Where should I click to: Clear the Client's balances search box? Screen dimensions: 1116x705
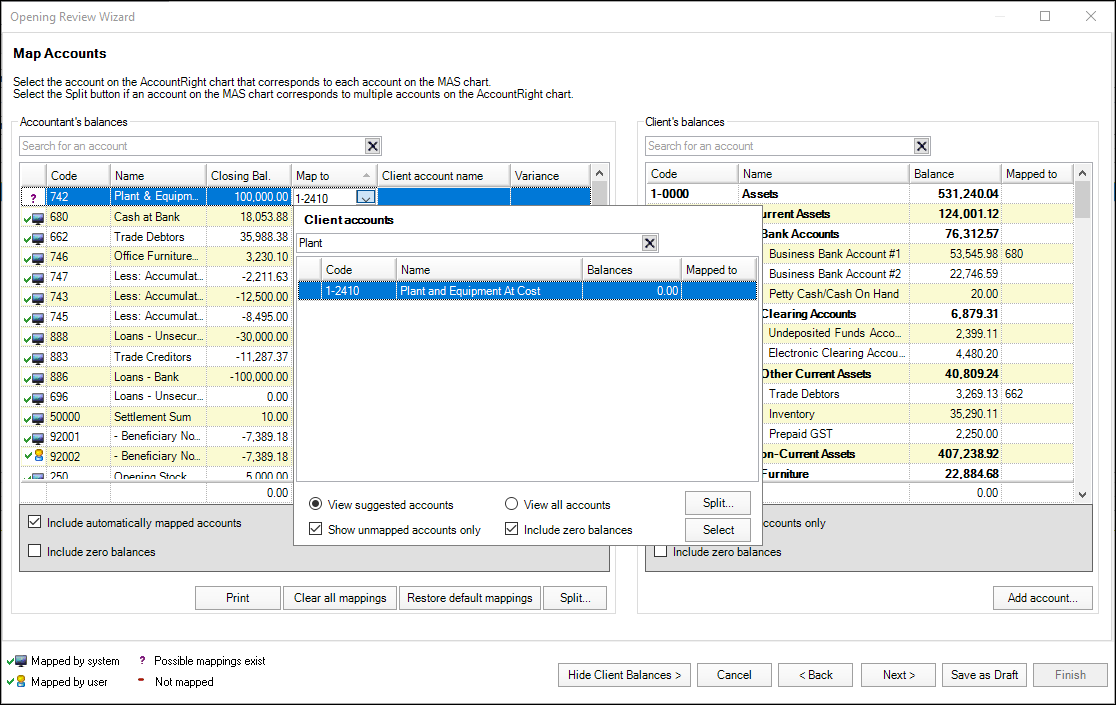coord(922,146)
